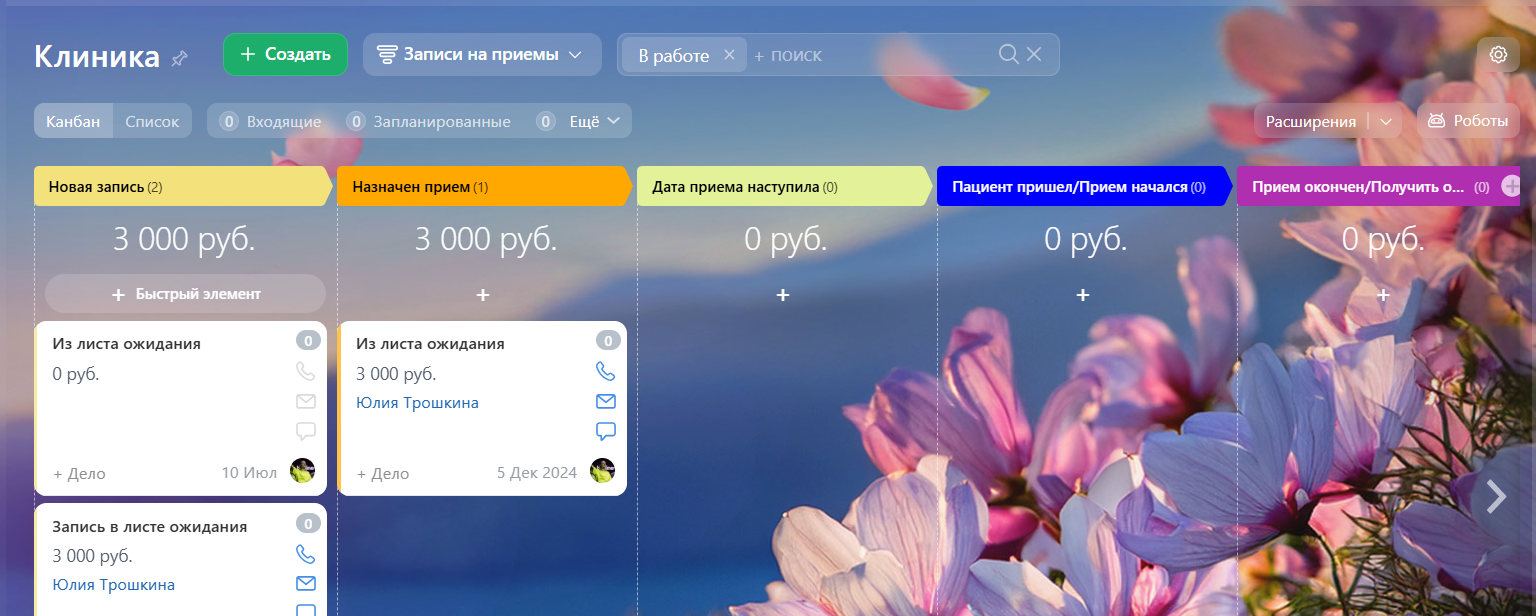Image resolution: width=1536 pixels, height=616 pixels.
Task: Open the Расширения dropdown arrow
Action: point(1385,121)
